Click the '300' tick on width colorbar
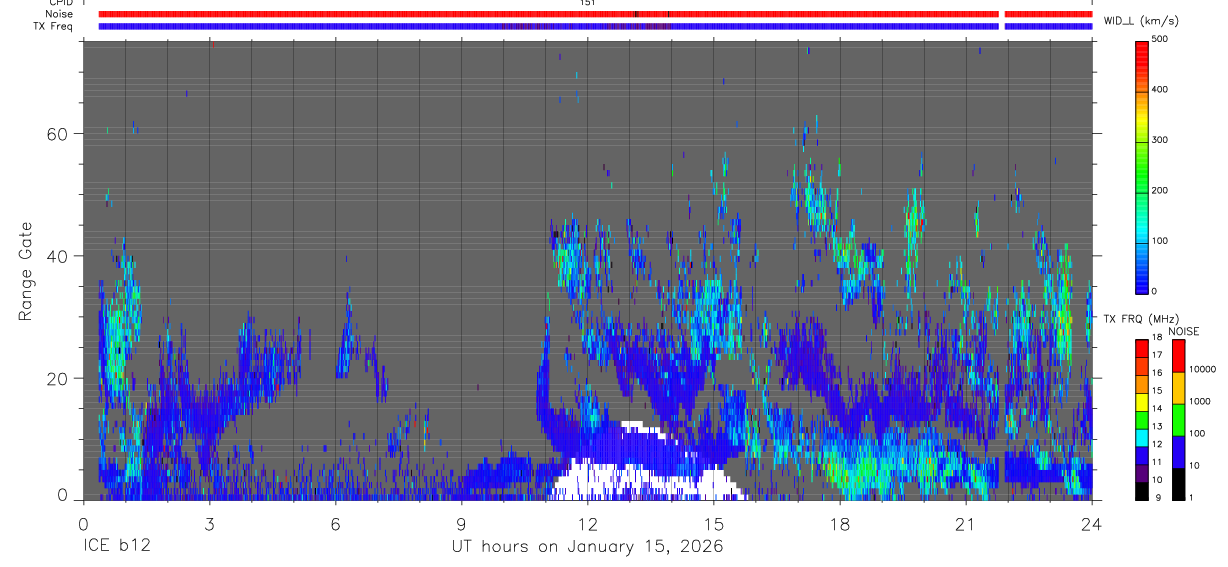 point(1160,140)
